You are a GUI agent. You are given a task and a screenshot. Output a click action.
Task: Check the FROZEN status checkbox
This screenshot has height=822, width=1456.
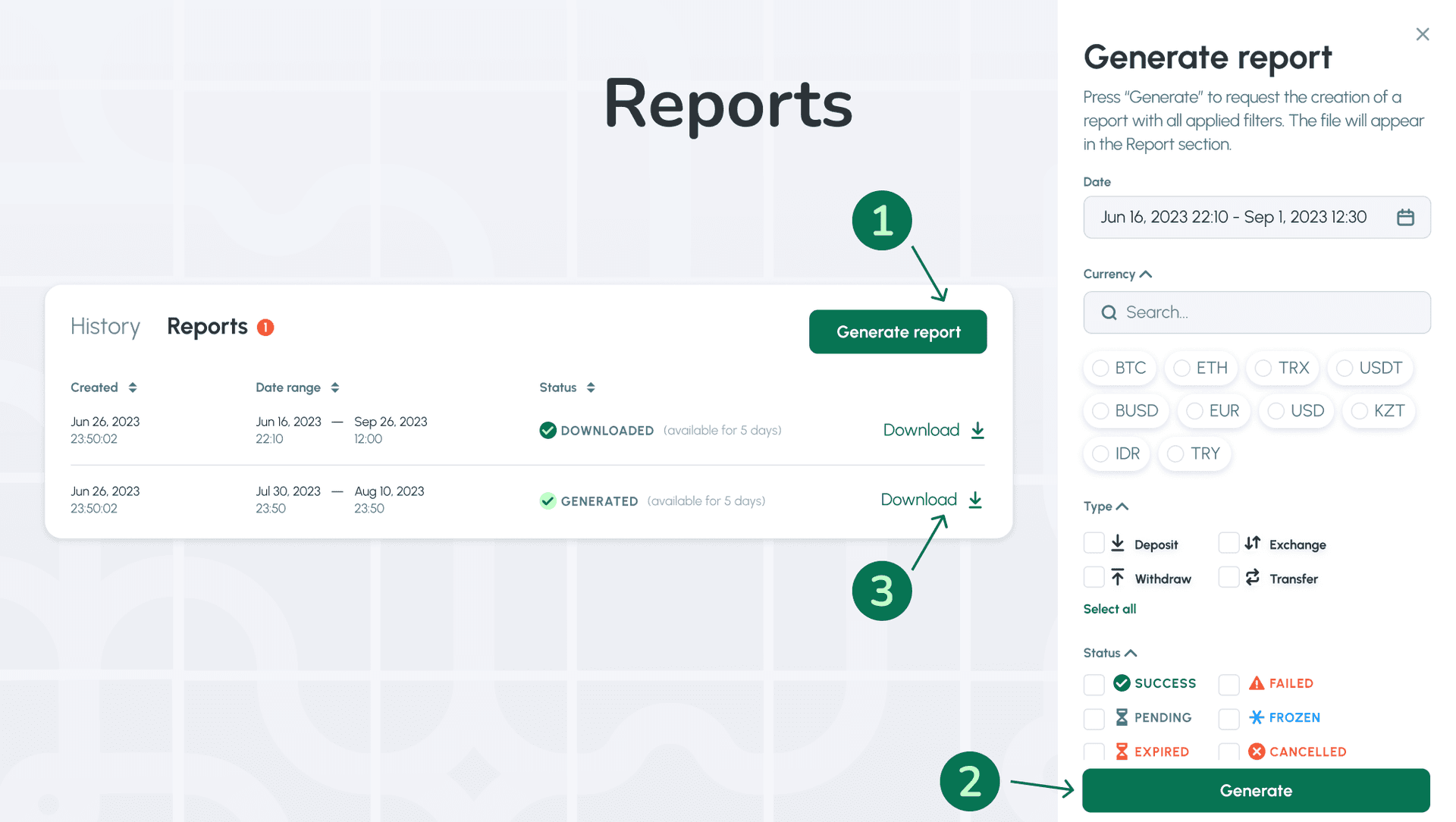pyautogui.click(x=1228, y=718)
